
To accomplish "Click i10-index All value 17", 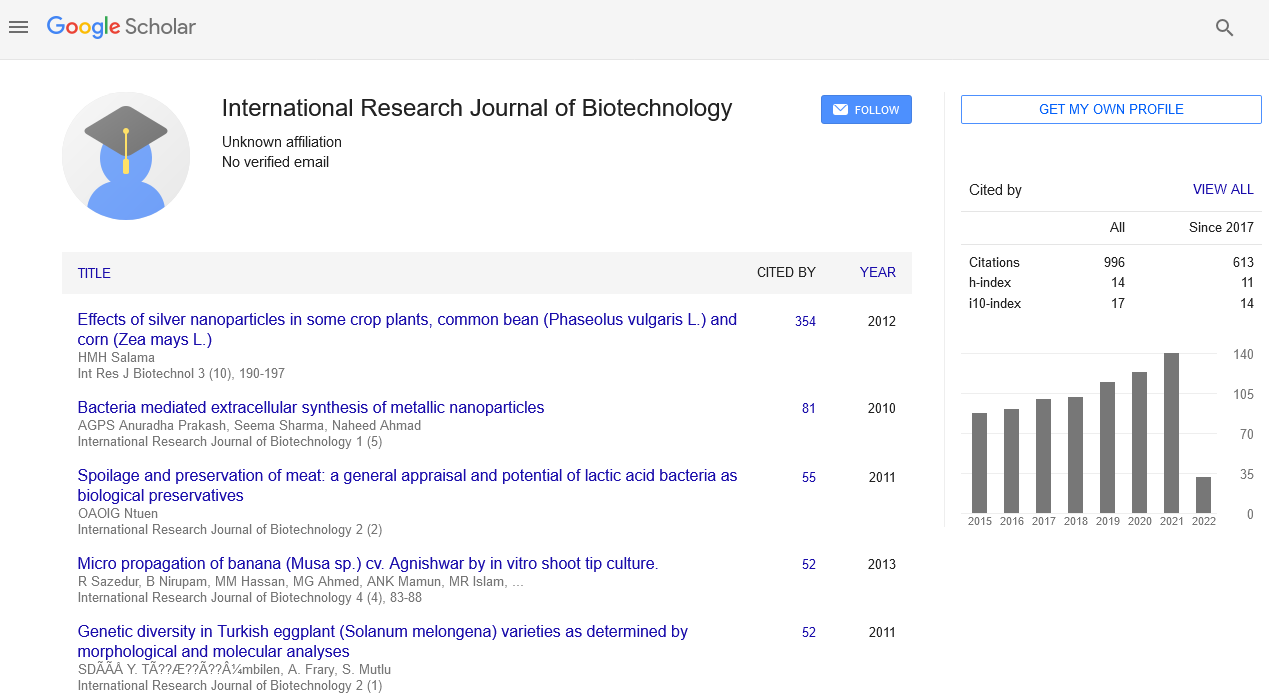I will click(x=1118, y=303).
